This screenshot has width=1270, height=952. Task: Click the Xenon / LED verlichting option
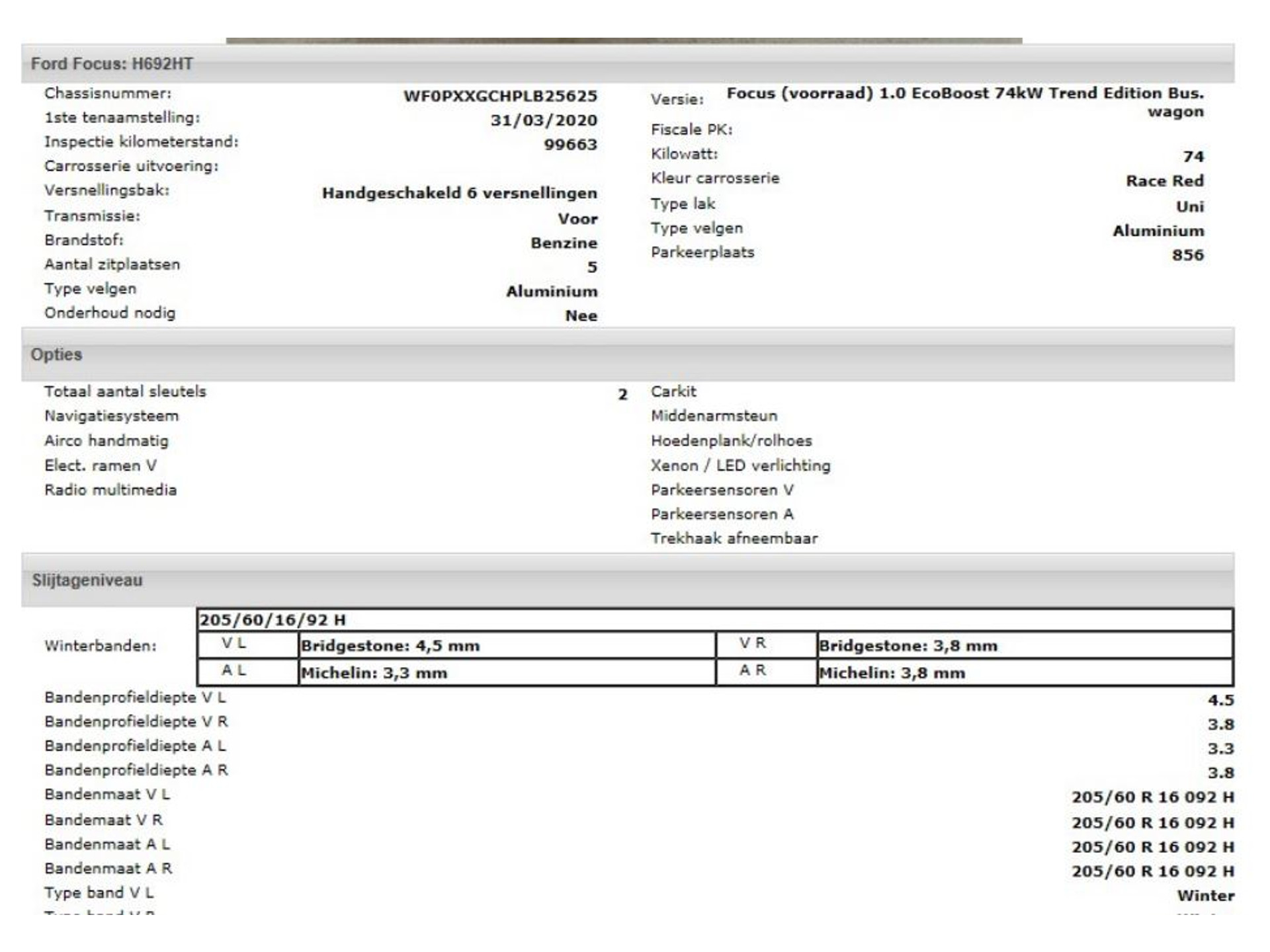[x=740, y=465]
